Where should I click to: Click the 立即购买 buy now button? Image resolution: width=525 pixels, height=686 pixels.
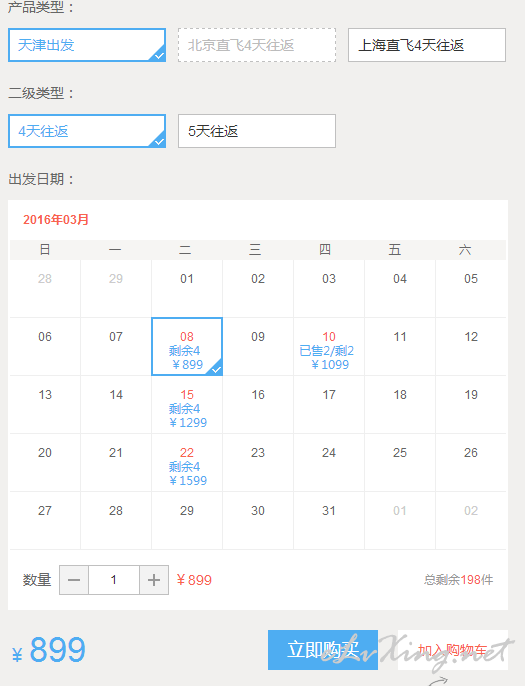coord(323,650)
